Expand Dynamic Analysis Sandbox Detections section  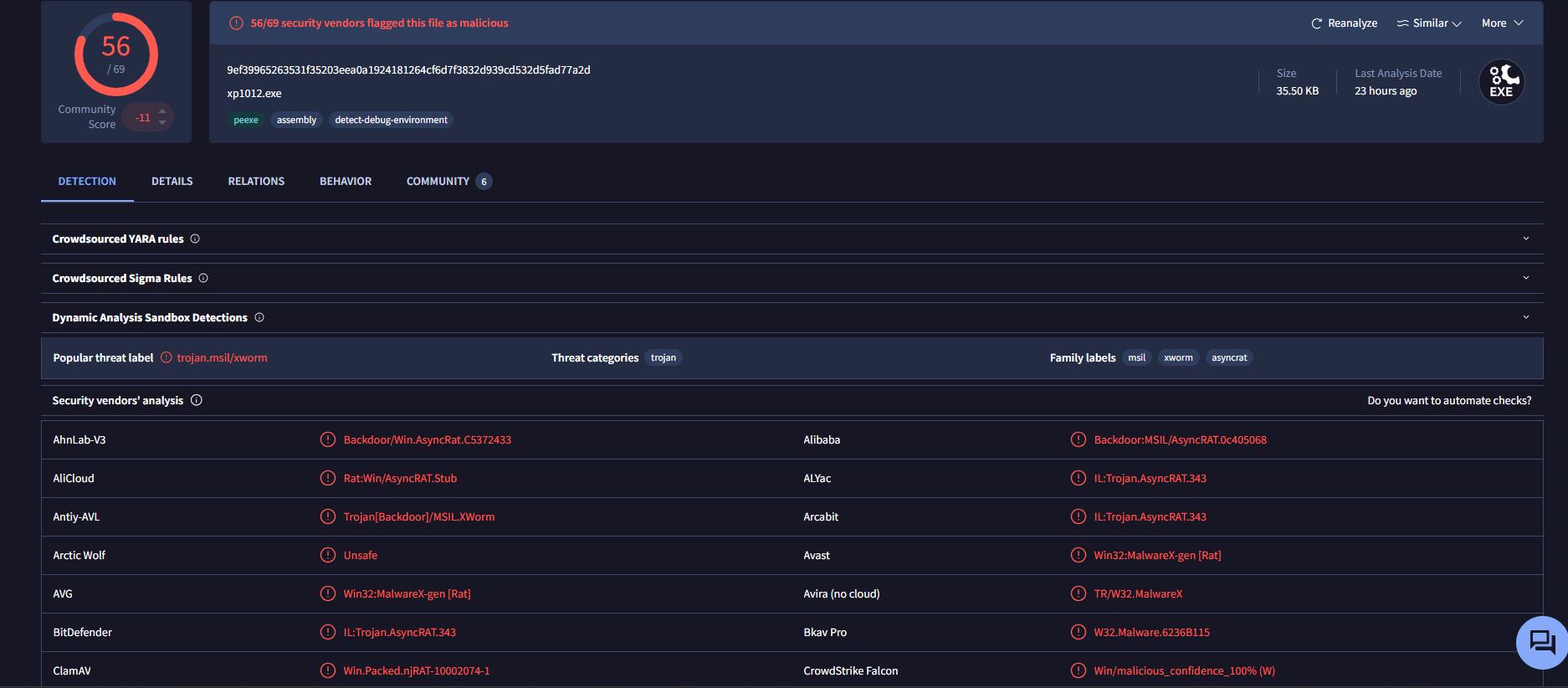(1526, 317)
